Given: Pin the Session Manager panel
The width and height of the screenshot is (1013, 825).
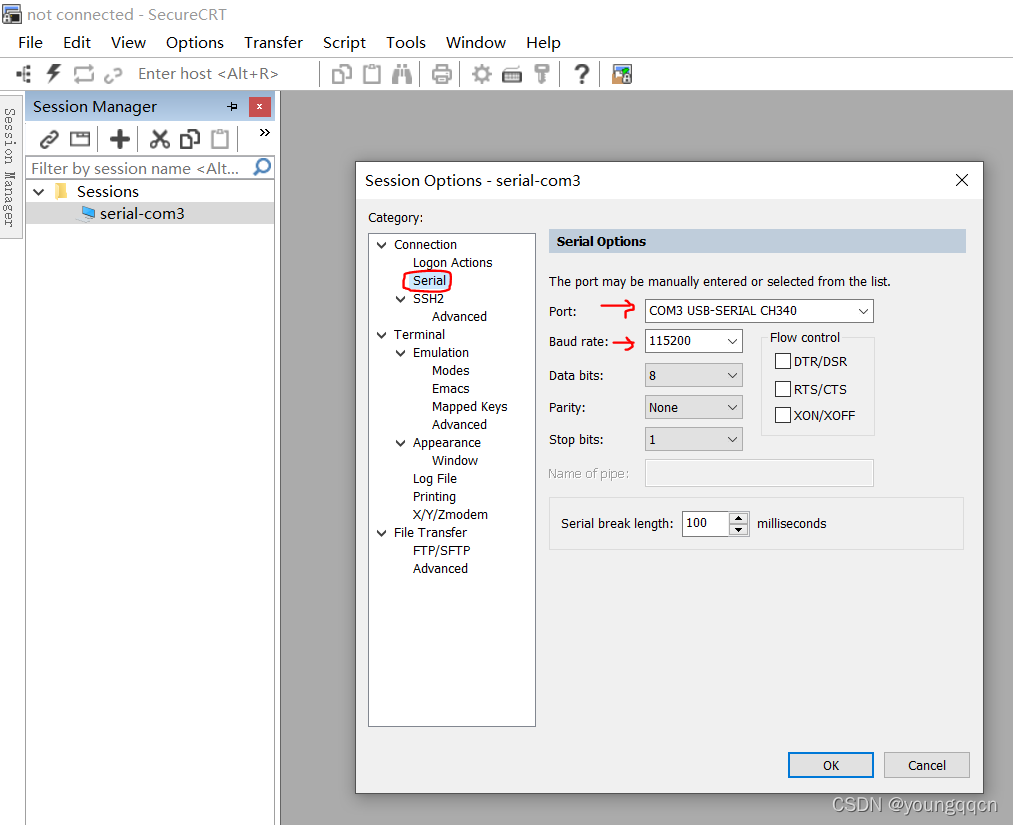Looking at the screenshot, I should pos(232,107).
